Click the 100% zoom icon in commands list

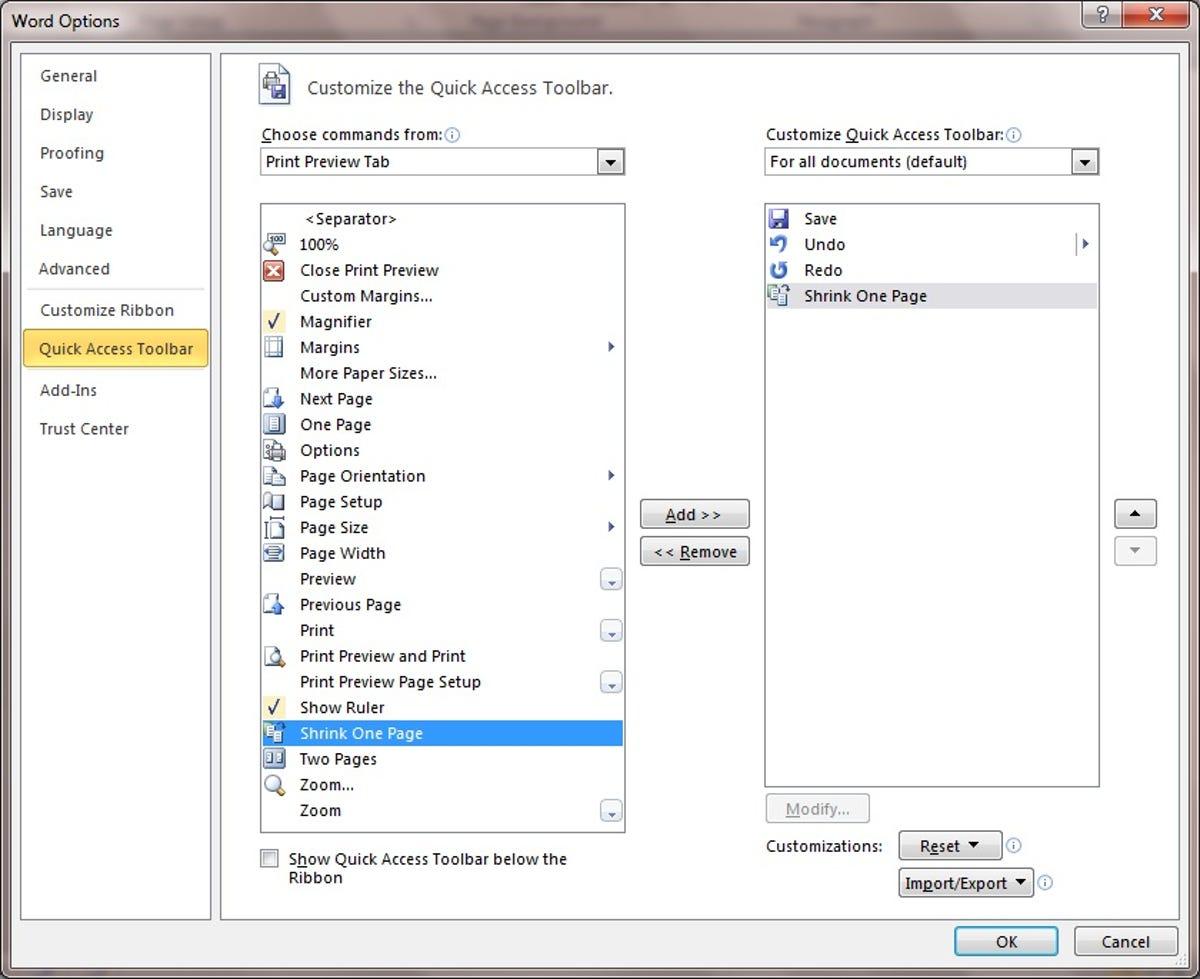coord(274,244)
